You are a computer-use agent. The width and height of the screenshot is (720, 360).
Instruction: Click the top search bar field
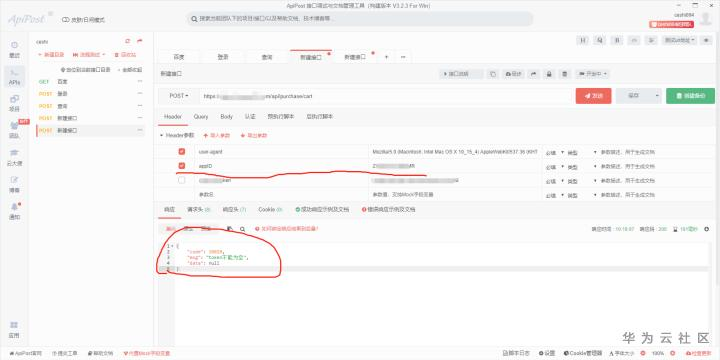tap(360, 19)
